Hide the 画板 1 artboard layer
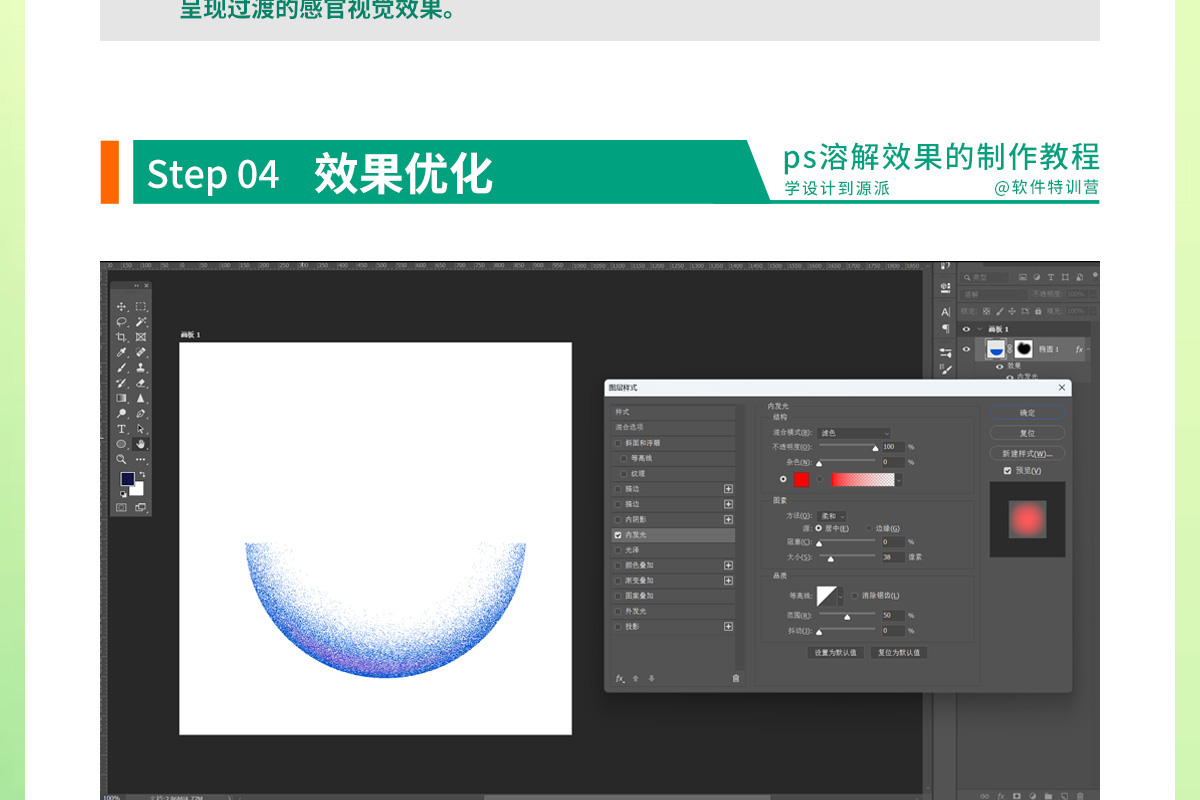 (x=966, y=329)
